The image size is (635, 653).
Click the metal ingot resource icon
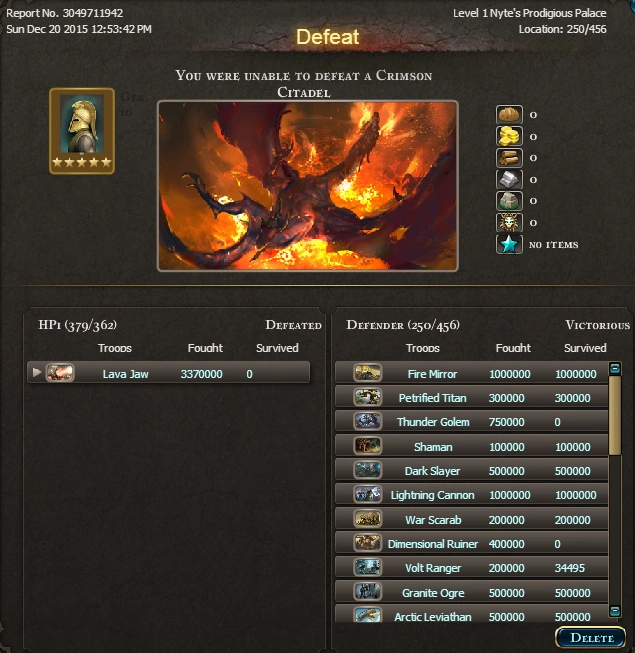509,179
